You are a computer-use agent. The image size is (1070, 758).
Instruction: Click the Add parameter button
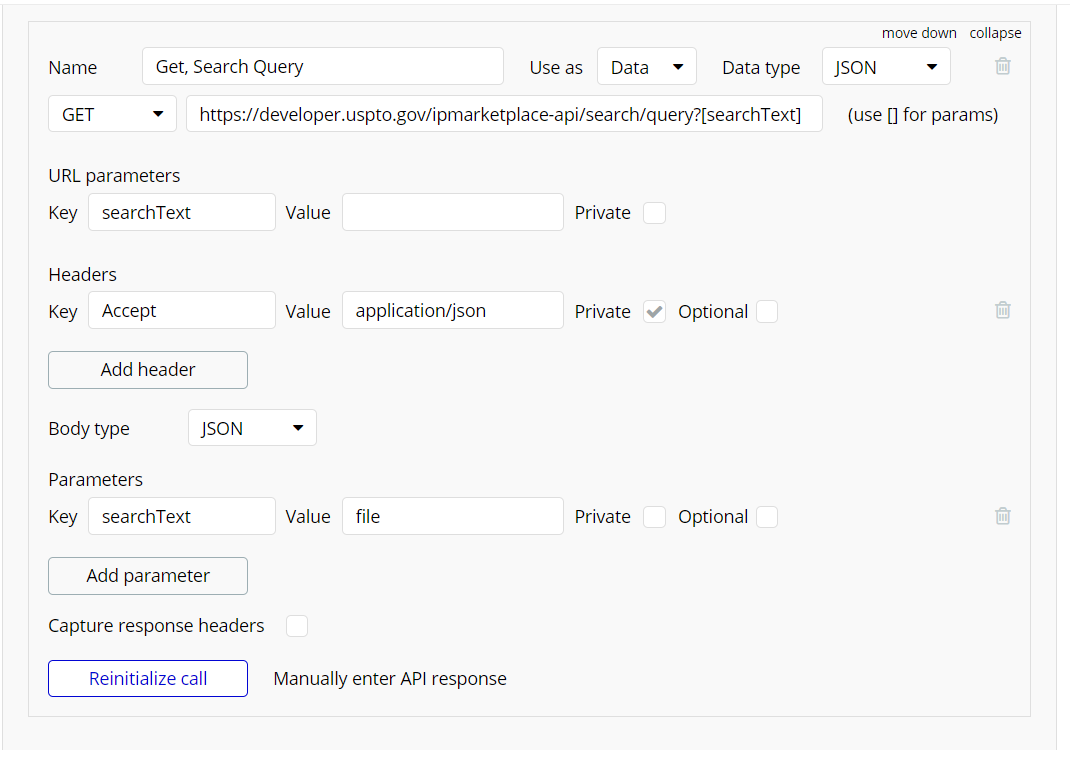(x=148, y=576)
